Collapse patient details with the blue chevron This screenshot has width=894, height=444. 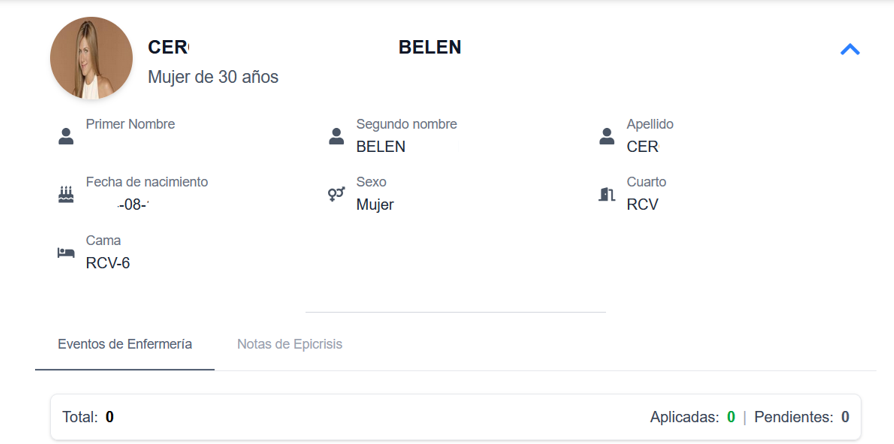pos(850,49)
